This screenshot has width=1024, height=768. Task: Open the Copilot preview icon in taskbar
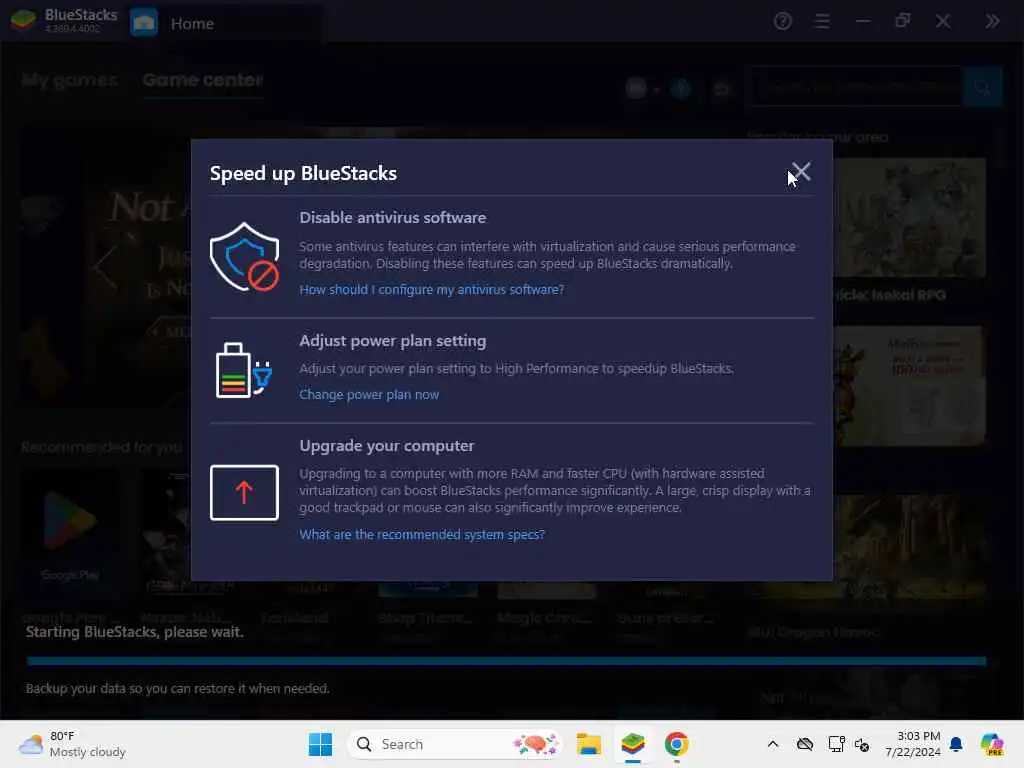992,744
